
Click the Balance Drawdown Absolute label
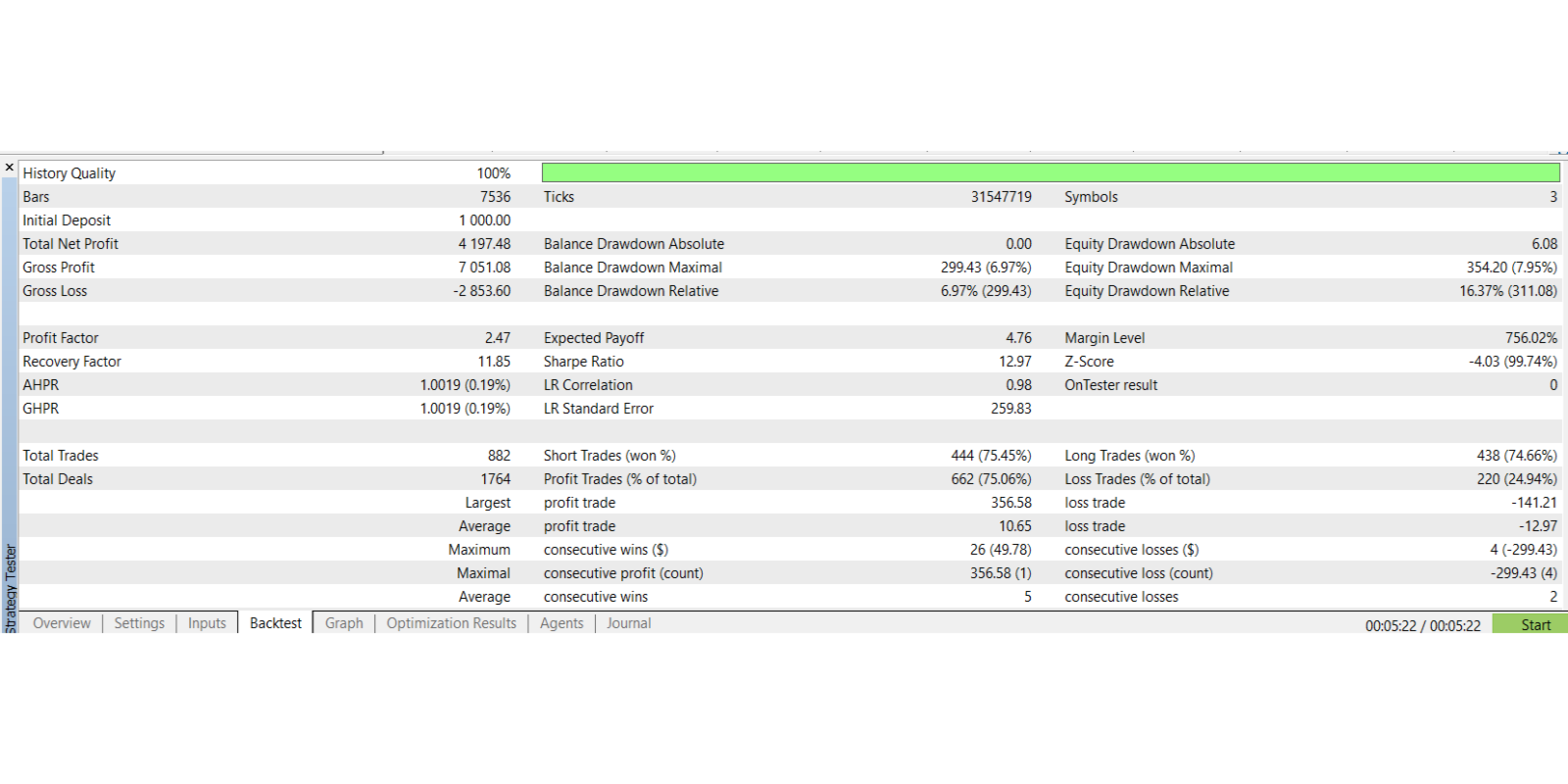tap(634, 244)
